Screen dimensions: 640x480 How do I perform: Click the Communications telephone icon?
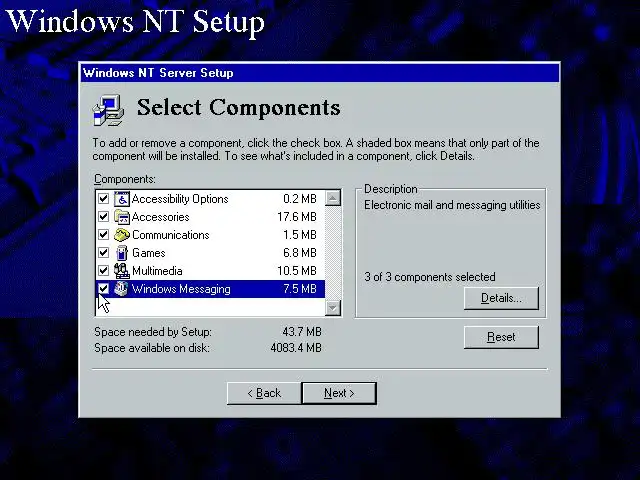pyautogui.click(x=122, y=235)
